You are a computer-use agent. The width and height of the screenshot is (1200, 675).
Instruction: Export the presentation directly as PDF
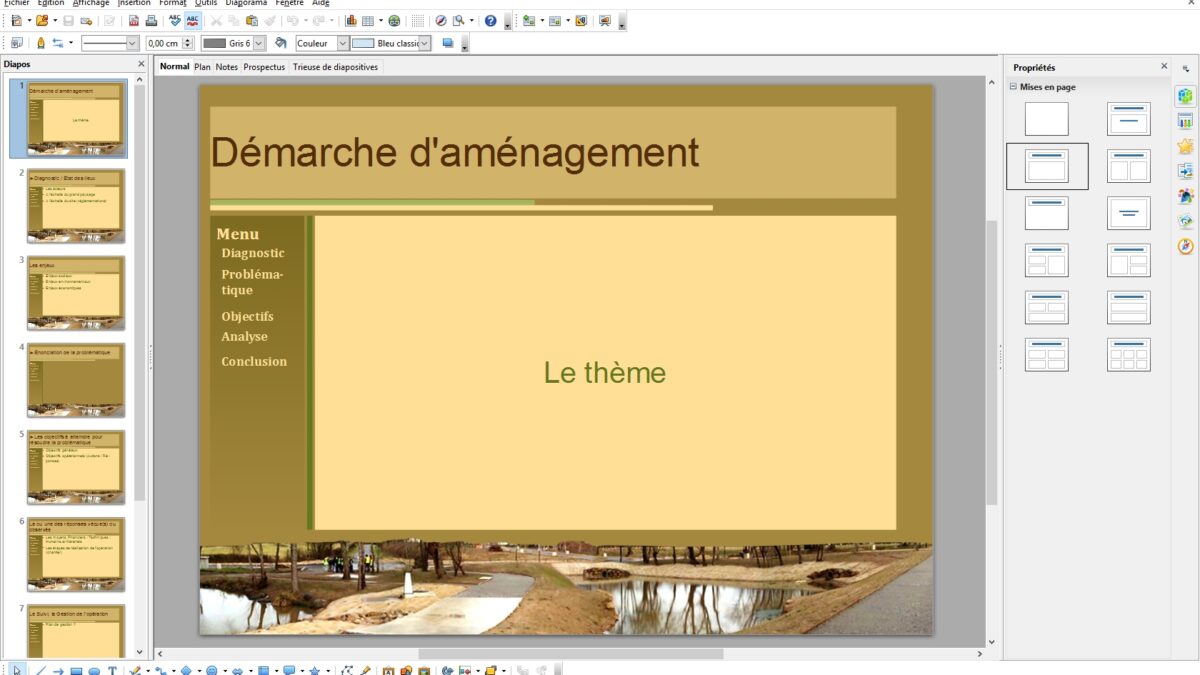coord(134,21)
